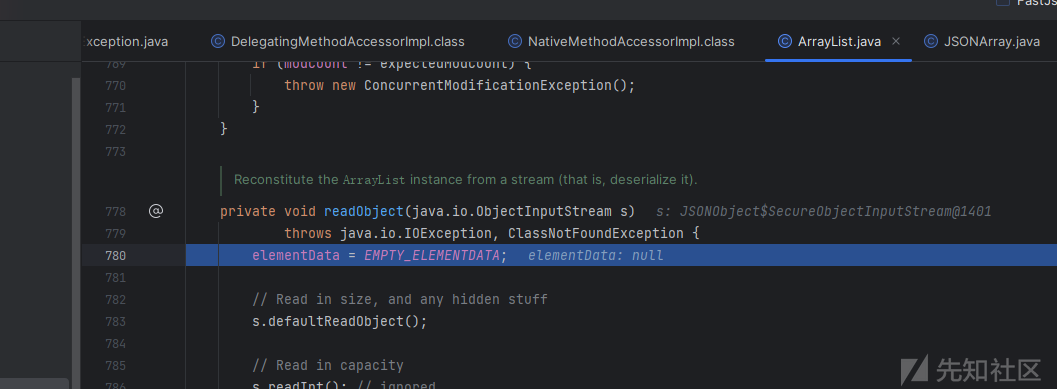Select the JSONArray.java editor tab
1057x389 pixels.
(982, 42)
